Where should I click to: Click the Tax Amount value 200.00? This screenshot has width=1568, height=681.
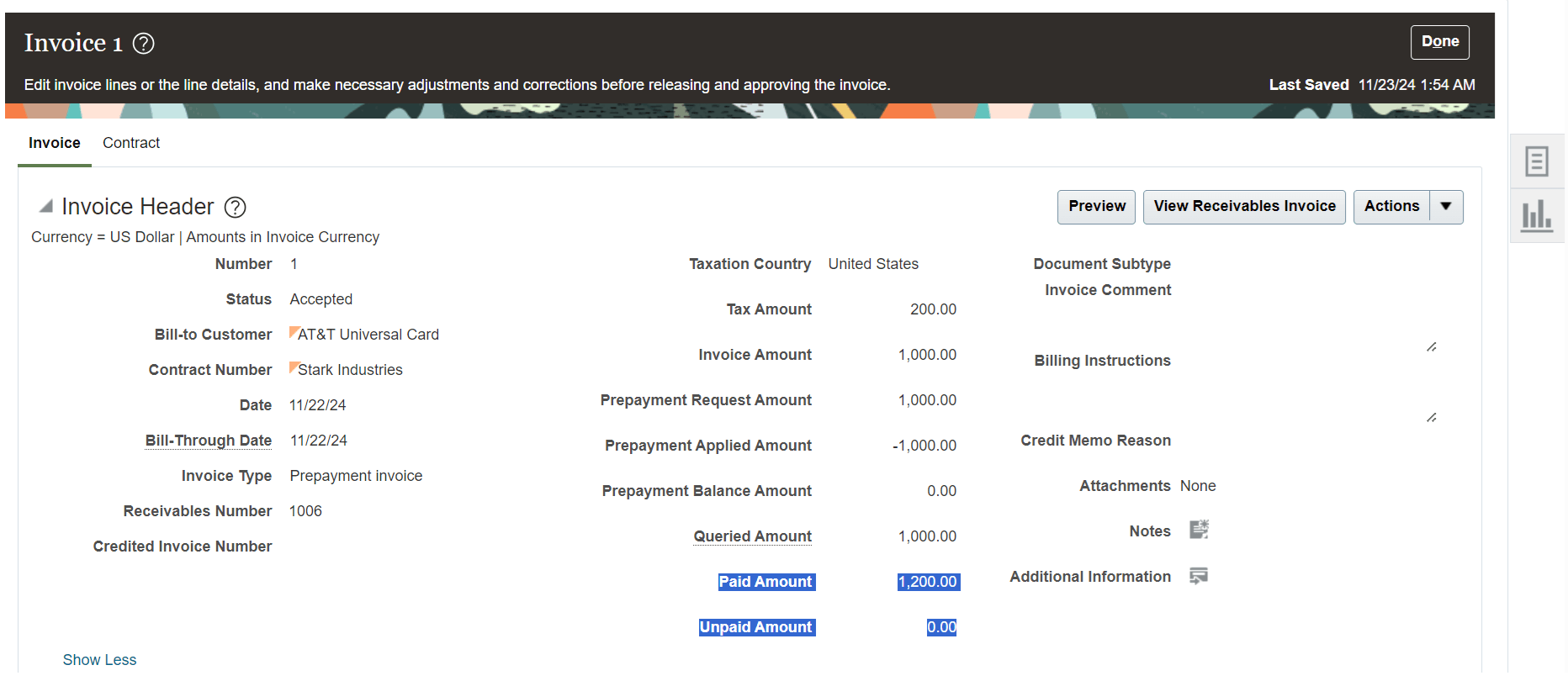(x=933, y=309)
